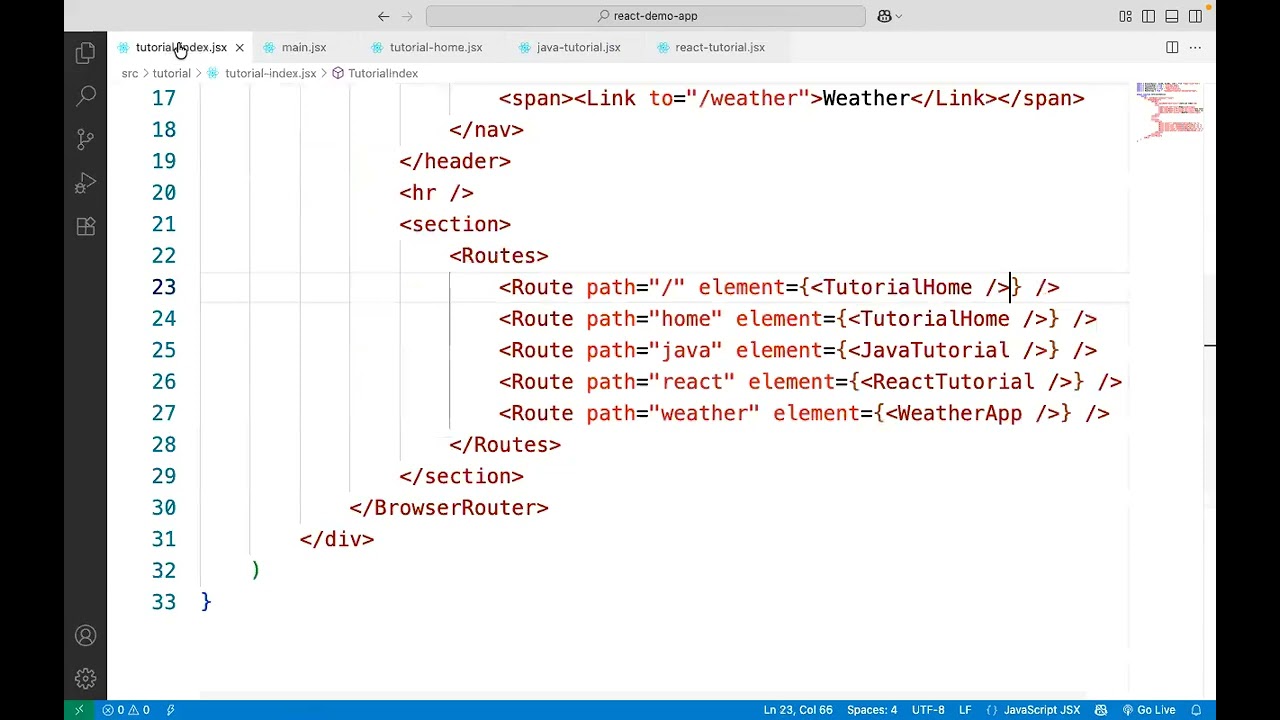Click the <section> opening tag on line 21
The image size is (1280, 720).
click(455, 224)
